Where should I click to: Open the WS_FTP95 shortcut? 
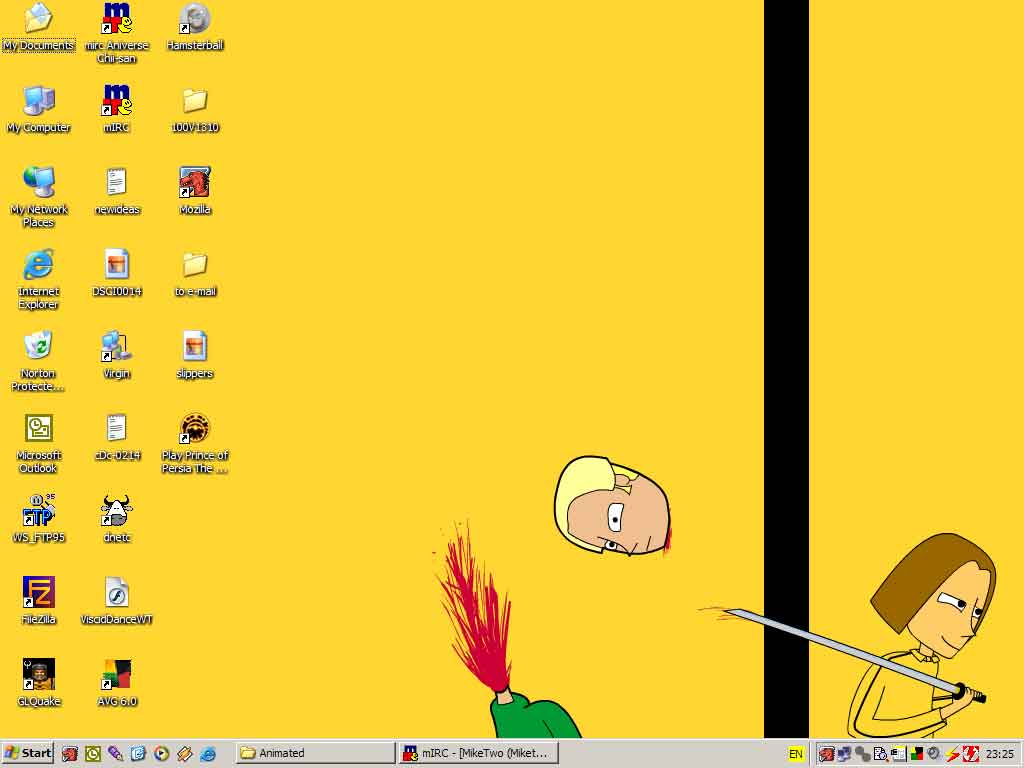coord(39,511)
